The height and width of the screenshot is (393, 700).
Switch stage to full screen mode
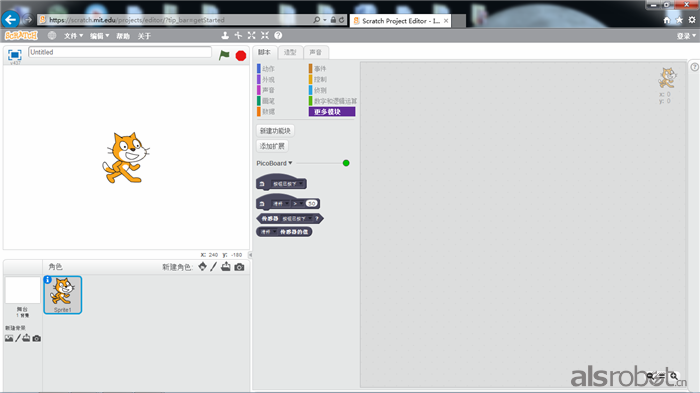[15, 54]
